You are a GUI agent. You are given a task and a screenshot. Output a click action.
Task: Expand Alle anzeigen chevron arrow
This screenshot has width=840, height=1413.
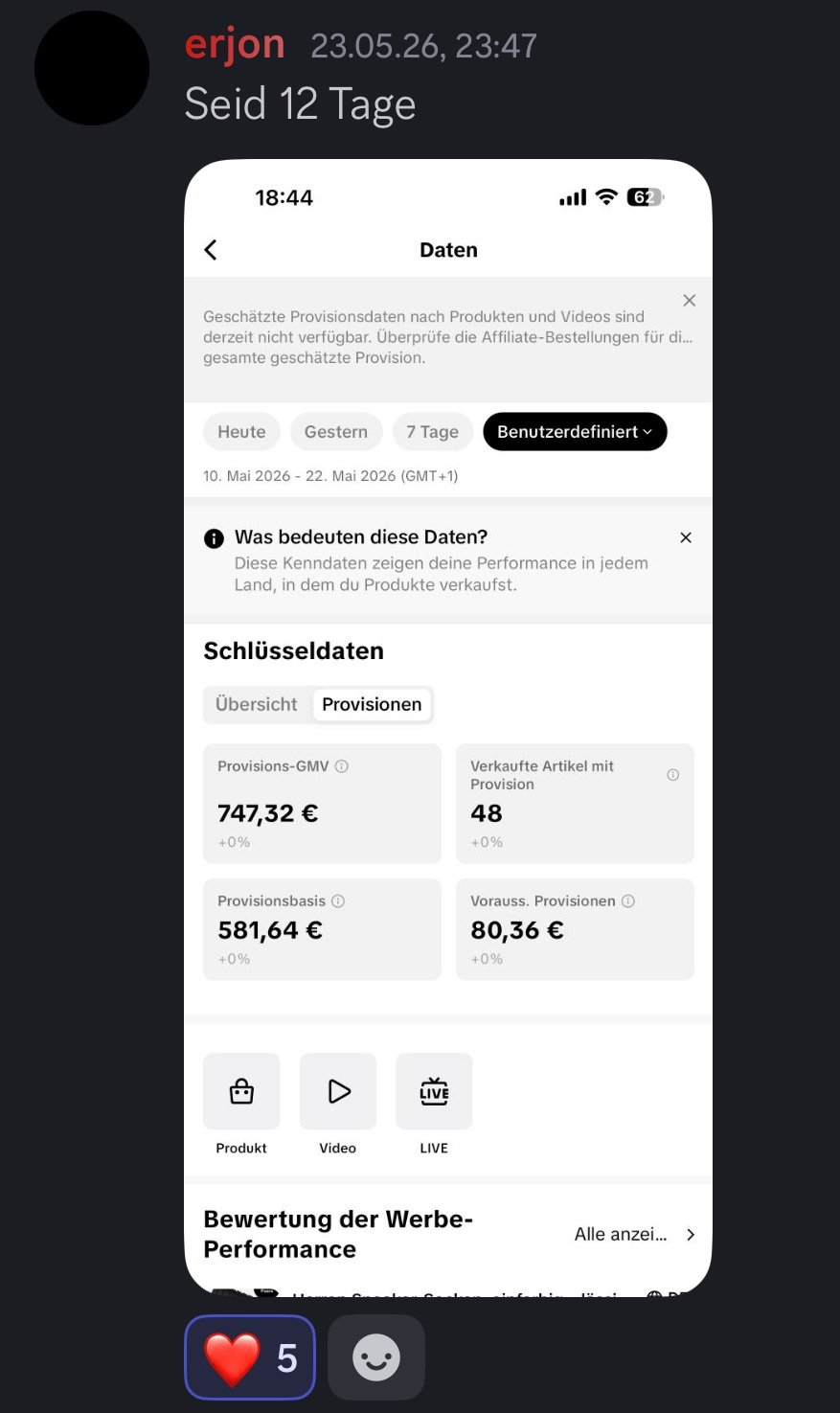point(691,1235)
